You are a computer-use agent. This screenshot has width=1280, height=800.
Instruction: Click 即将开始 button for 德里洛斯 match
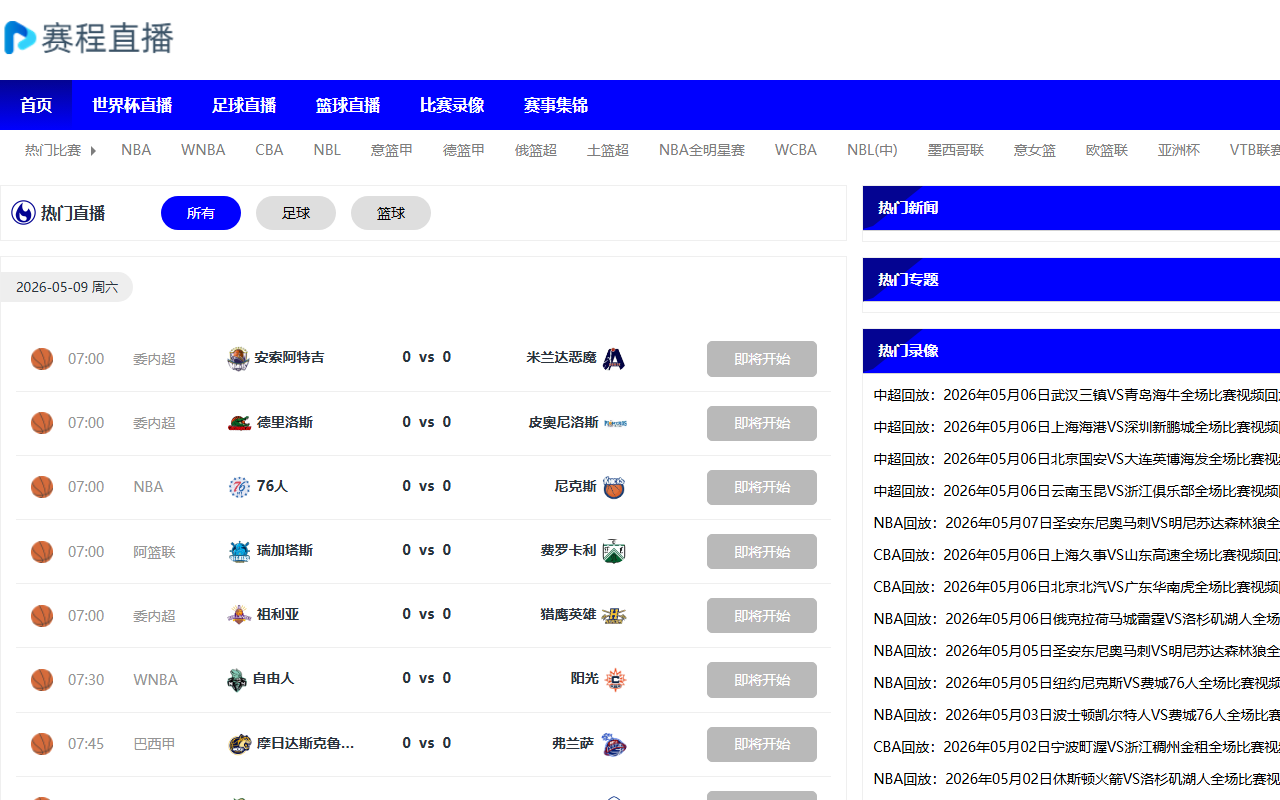[x=762, y=423]
